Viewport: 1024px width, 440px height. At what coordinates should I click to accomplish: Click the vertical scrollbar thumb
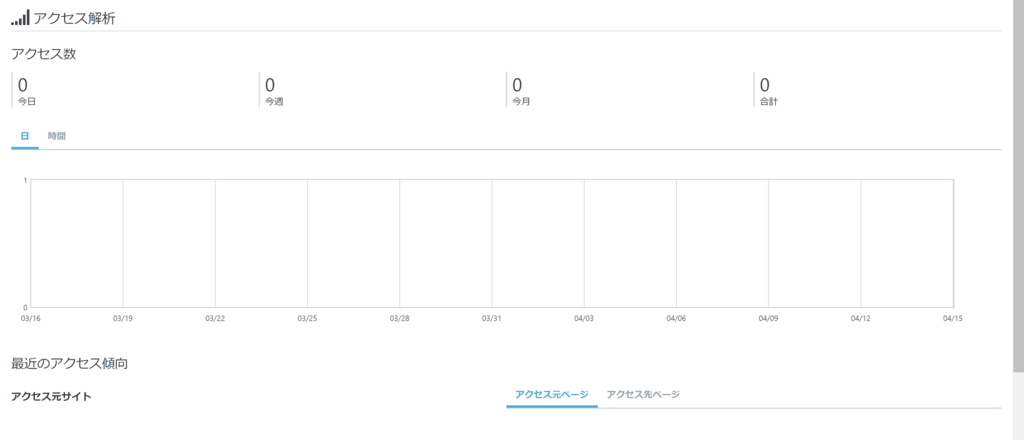tap(1018, 186)
